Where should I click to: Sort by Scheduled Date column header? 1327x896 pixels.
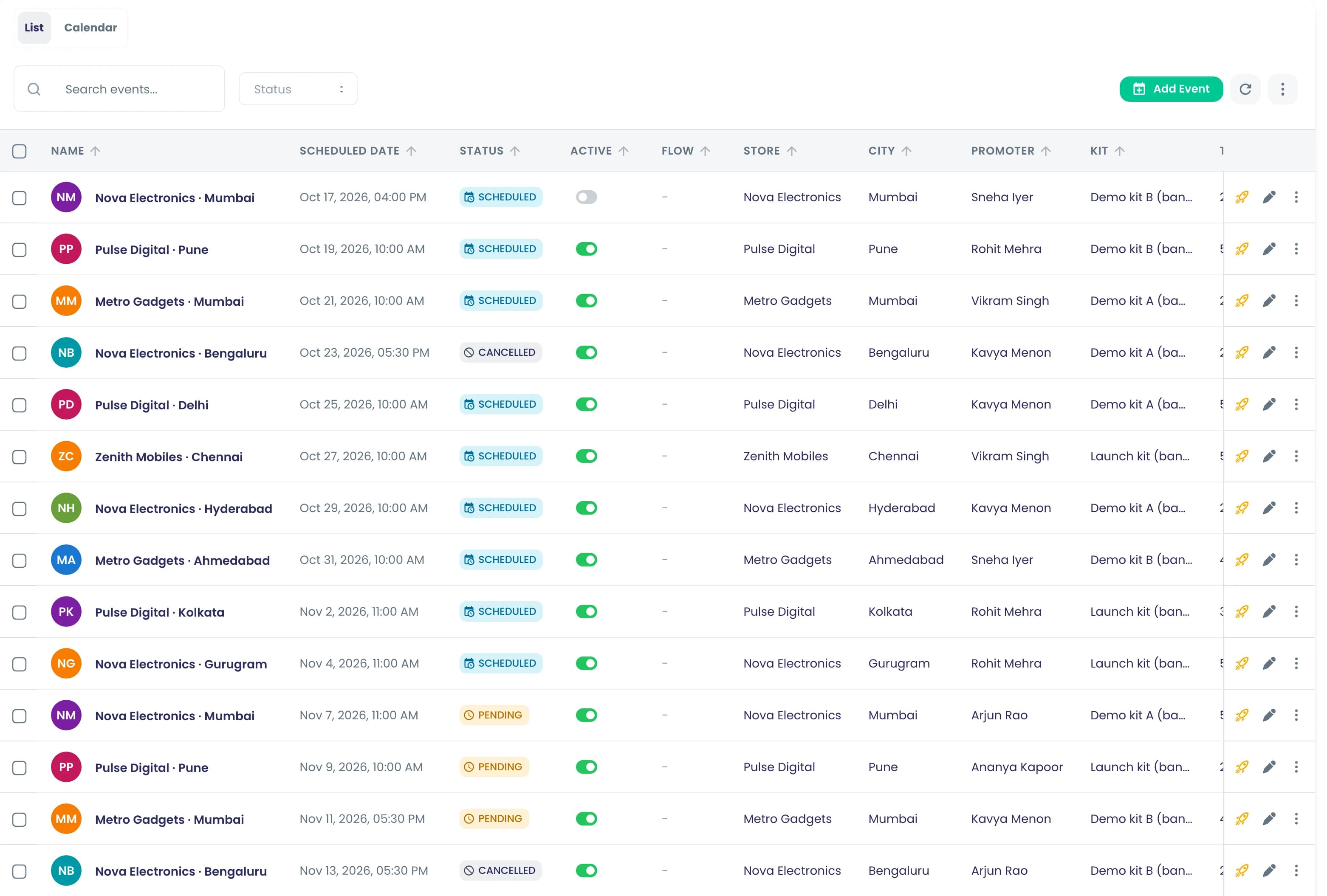pos(357,151)
